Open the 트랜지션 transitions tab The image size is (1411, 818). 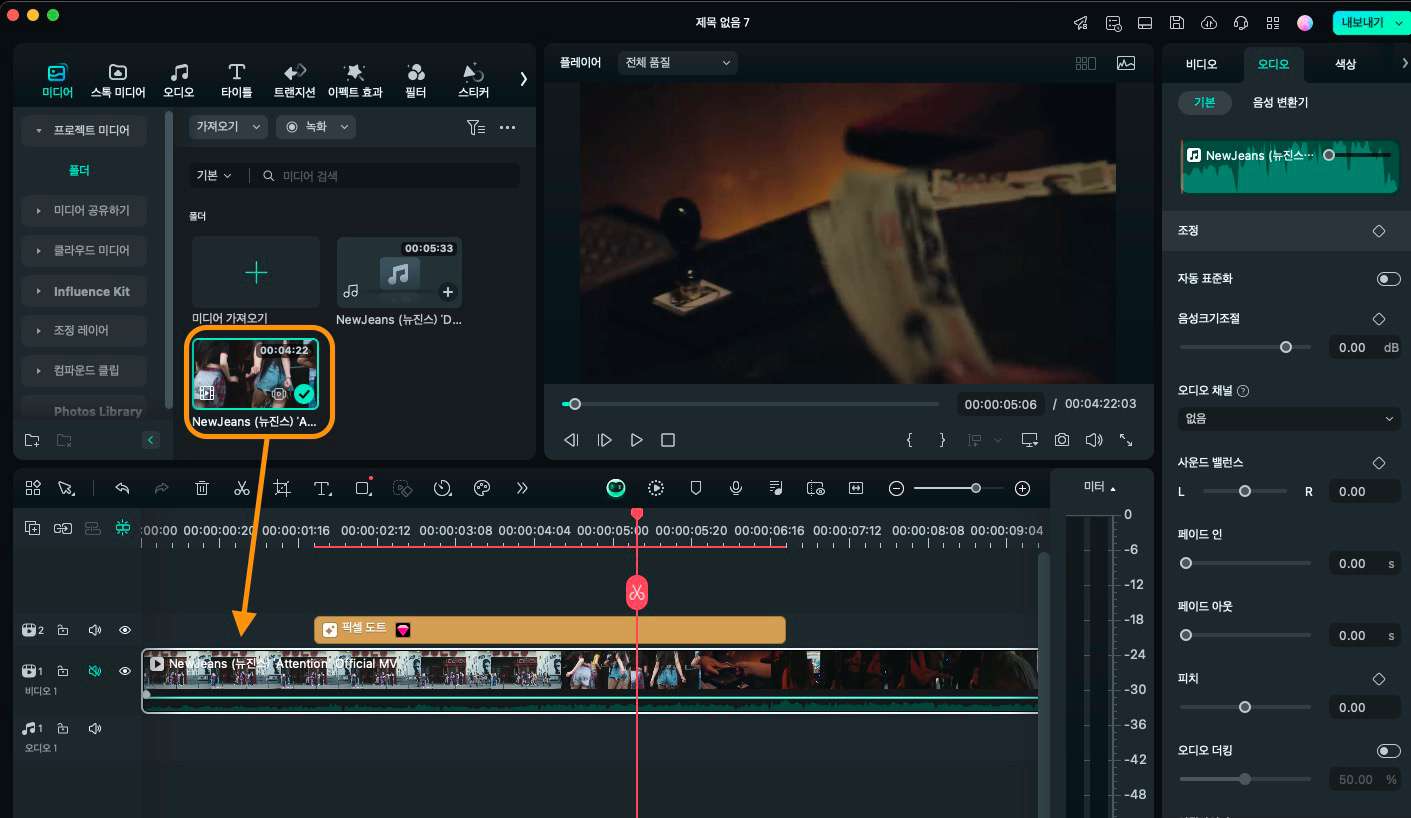[x=295, y=80]
